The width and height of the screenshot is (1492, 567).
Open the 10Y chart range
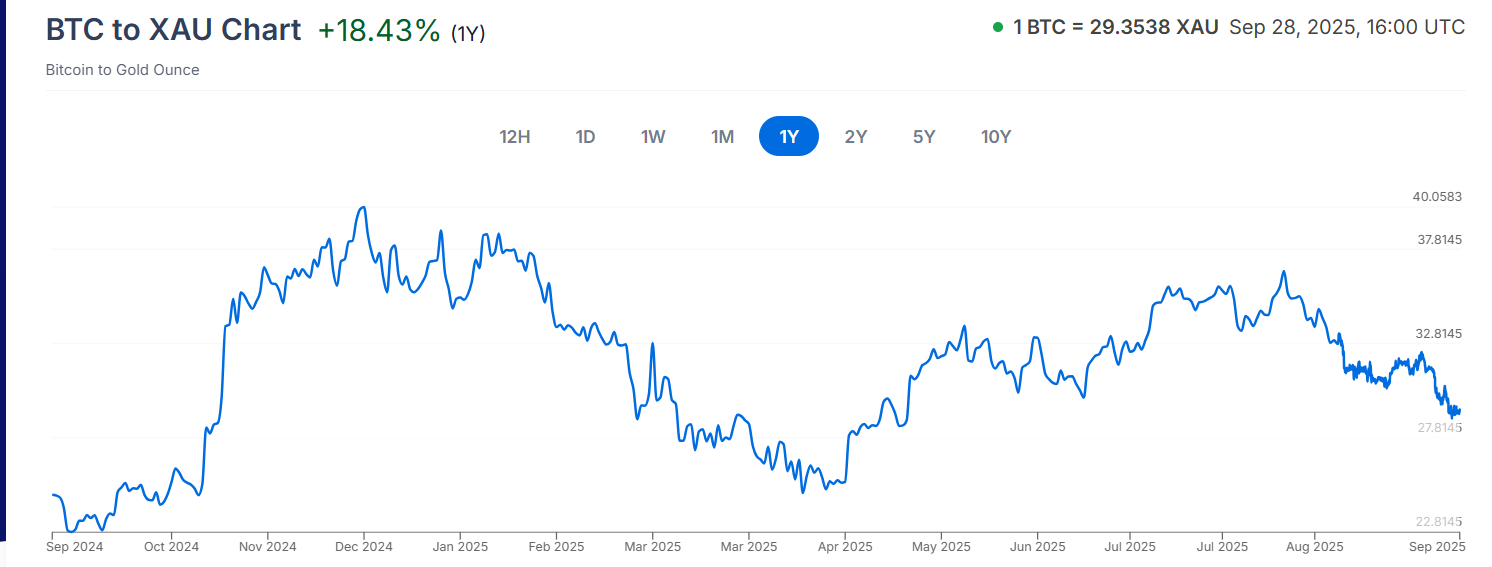[x=996, y=137]
